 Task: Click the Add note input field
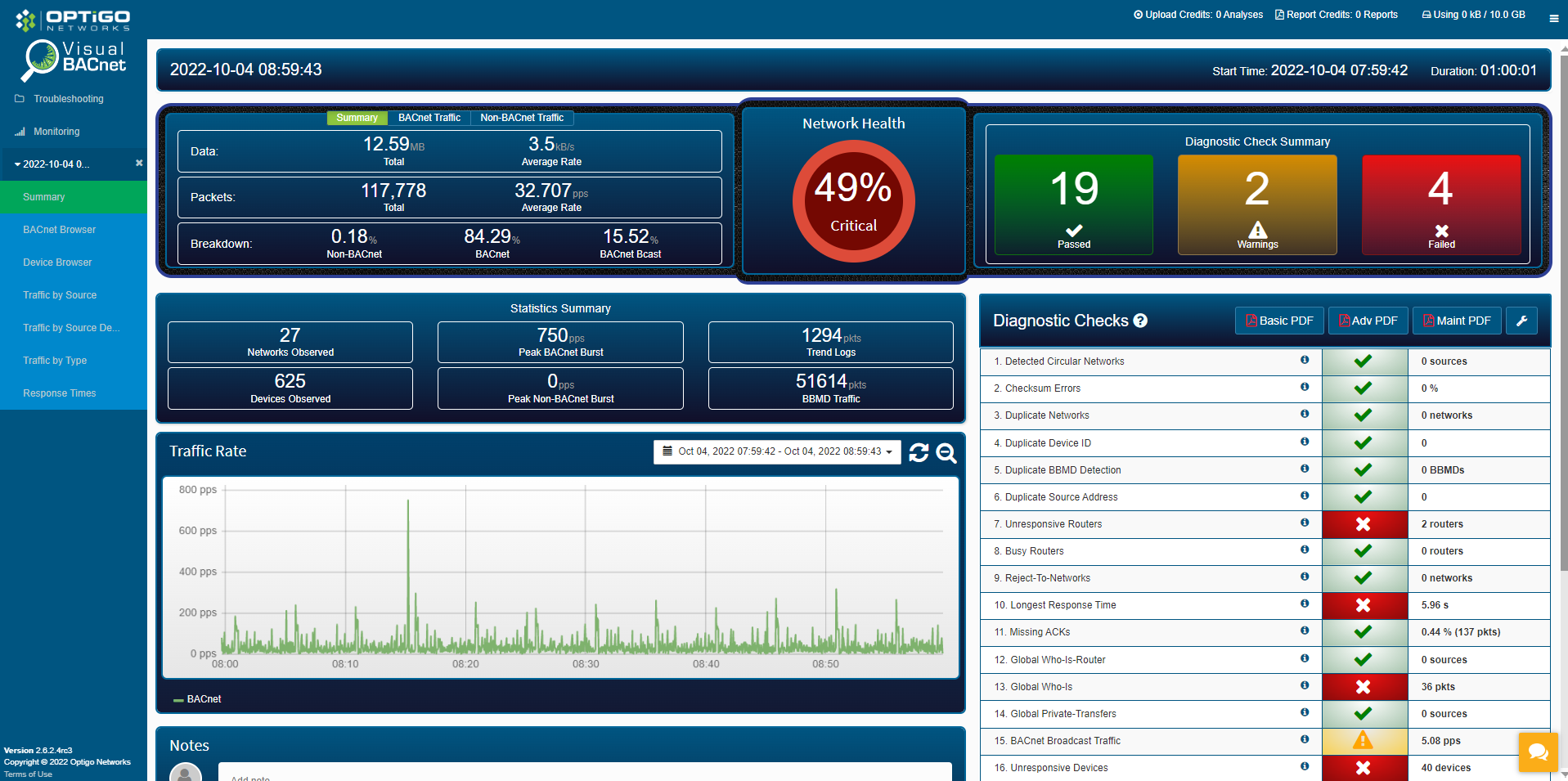click(584, 774)
